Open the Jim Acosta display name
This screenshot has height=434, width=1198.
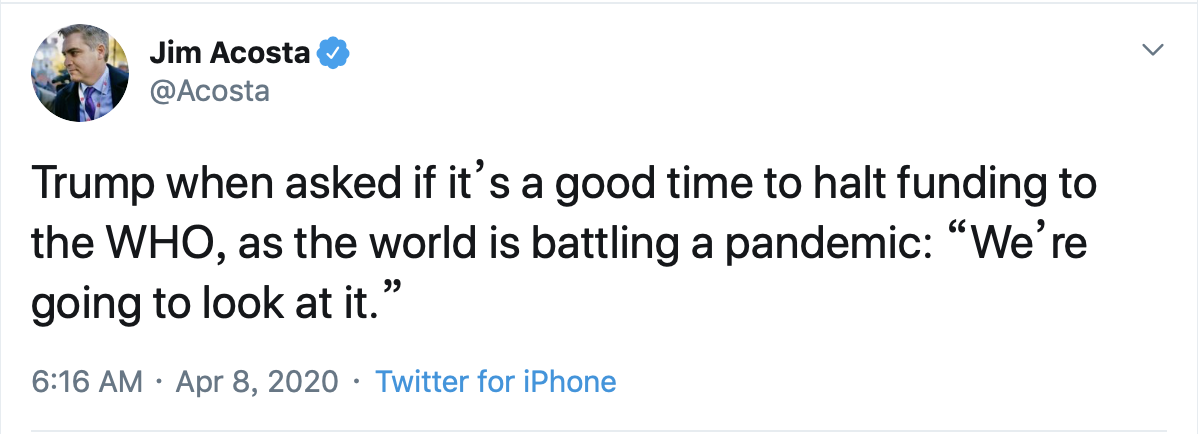pyautogui.click(x=228, y=53)
